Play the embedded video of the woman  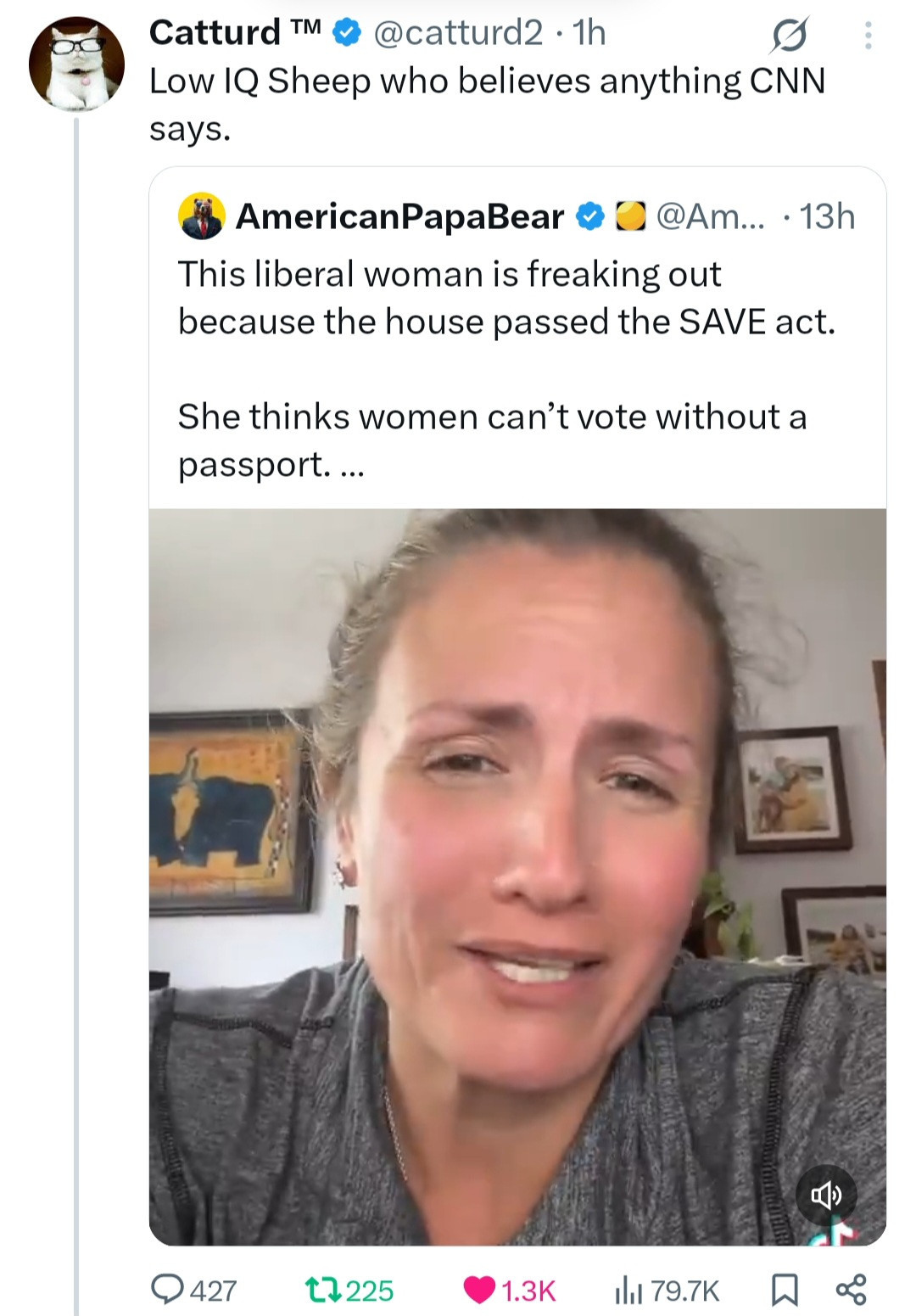click(x=517, y=874)
